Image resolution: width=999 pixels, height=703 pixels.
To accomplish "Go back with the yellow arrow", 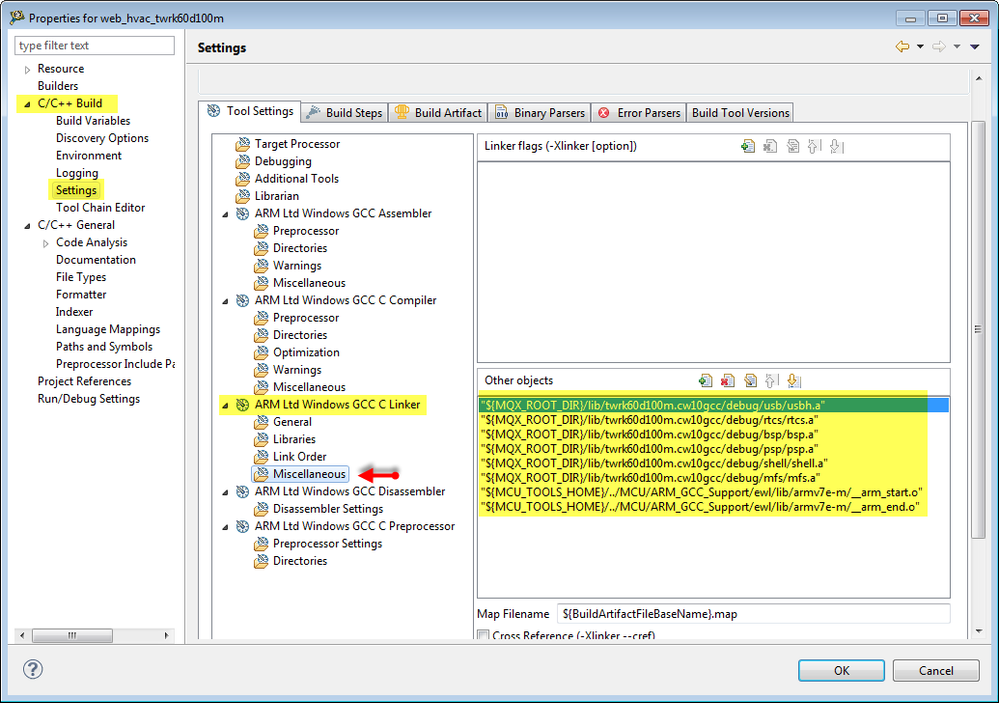I will coord(902,47).
